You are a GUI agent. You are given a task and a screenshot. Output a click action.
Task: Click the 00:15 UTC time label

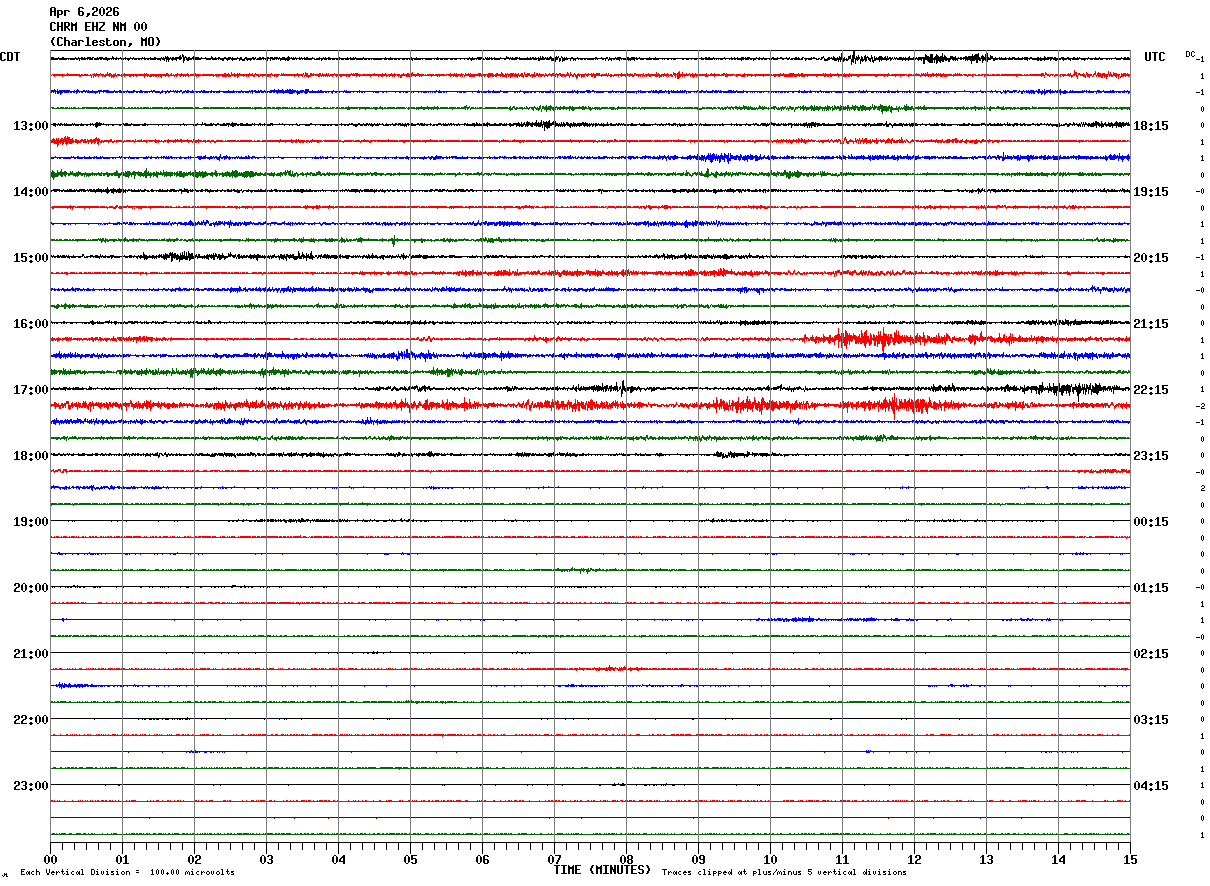coord(1150,522)
